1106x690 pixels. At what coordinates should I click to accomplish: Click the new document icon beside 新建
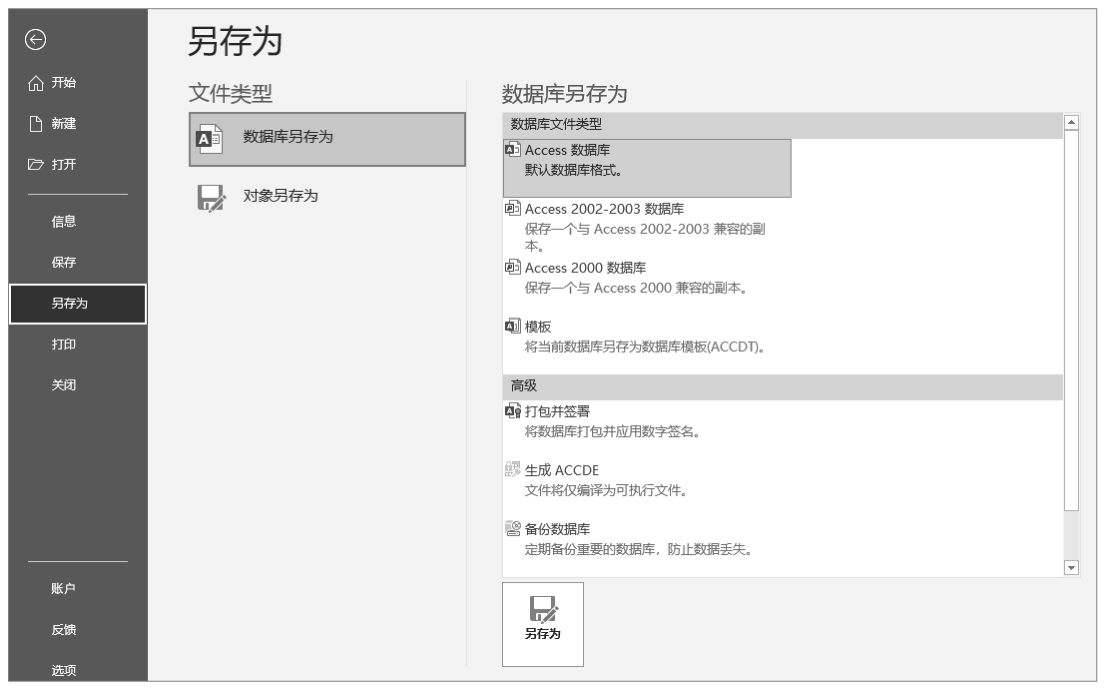(35, 124)
